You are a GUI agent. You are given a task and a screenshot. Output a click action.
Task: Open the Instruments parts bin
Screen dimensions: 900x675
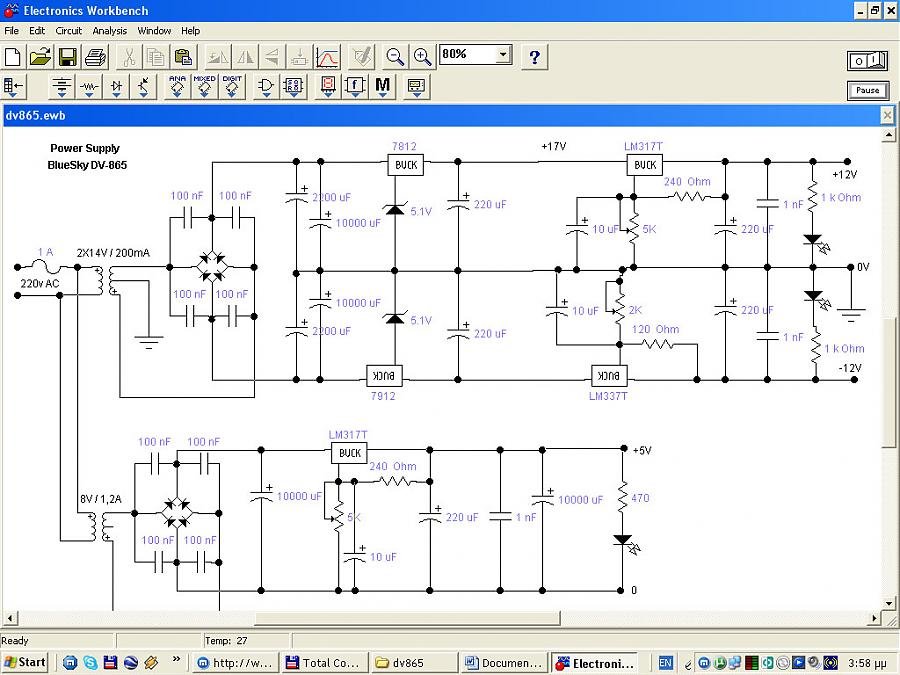coord(416,87)
